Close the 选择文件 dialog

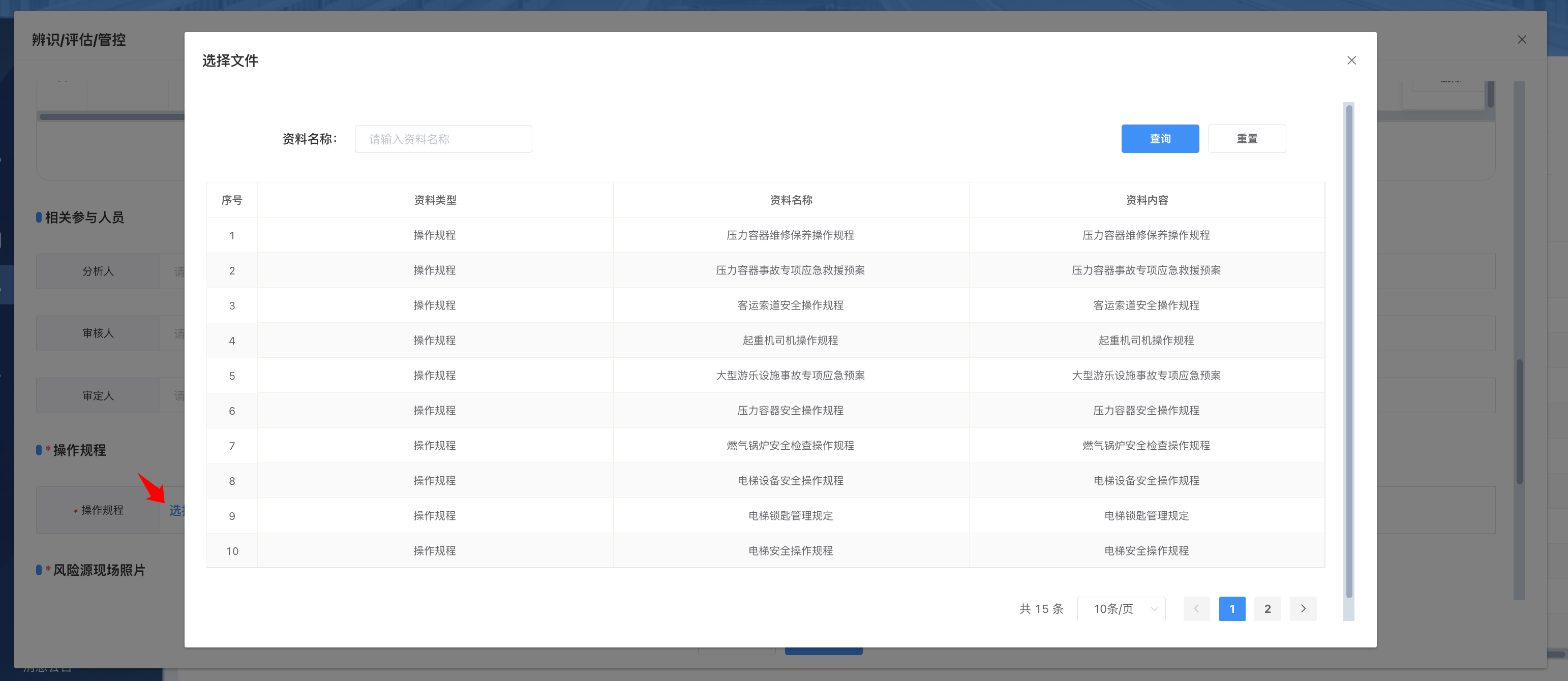click(1351, 60)
